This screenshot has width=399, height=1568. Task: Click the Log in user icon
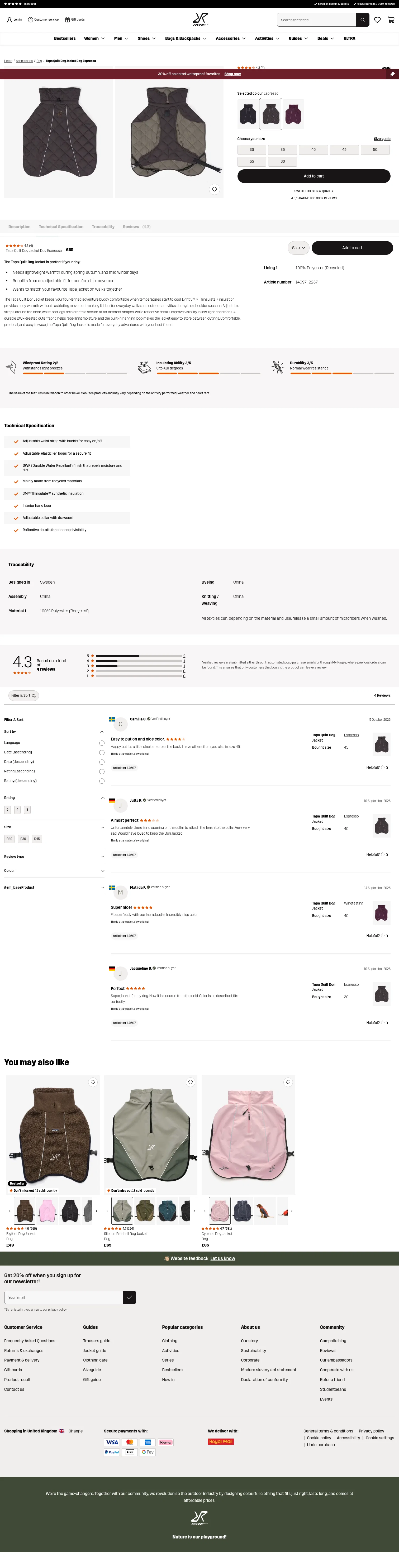point(9,20)
